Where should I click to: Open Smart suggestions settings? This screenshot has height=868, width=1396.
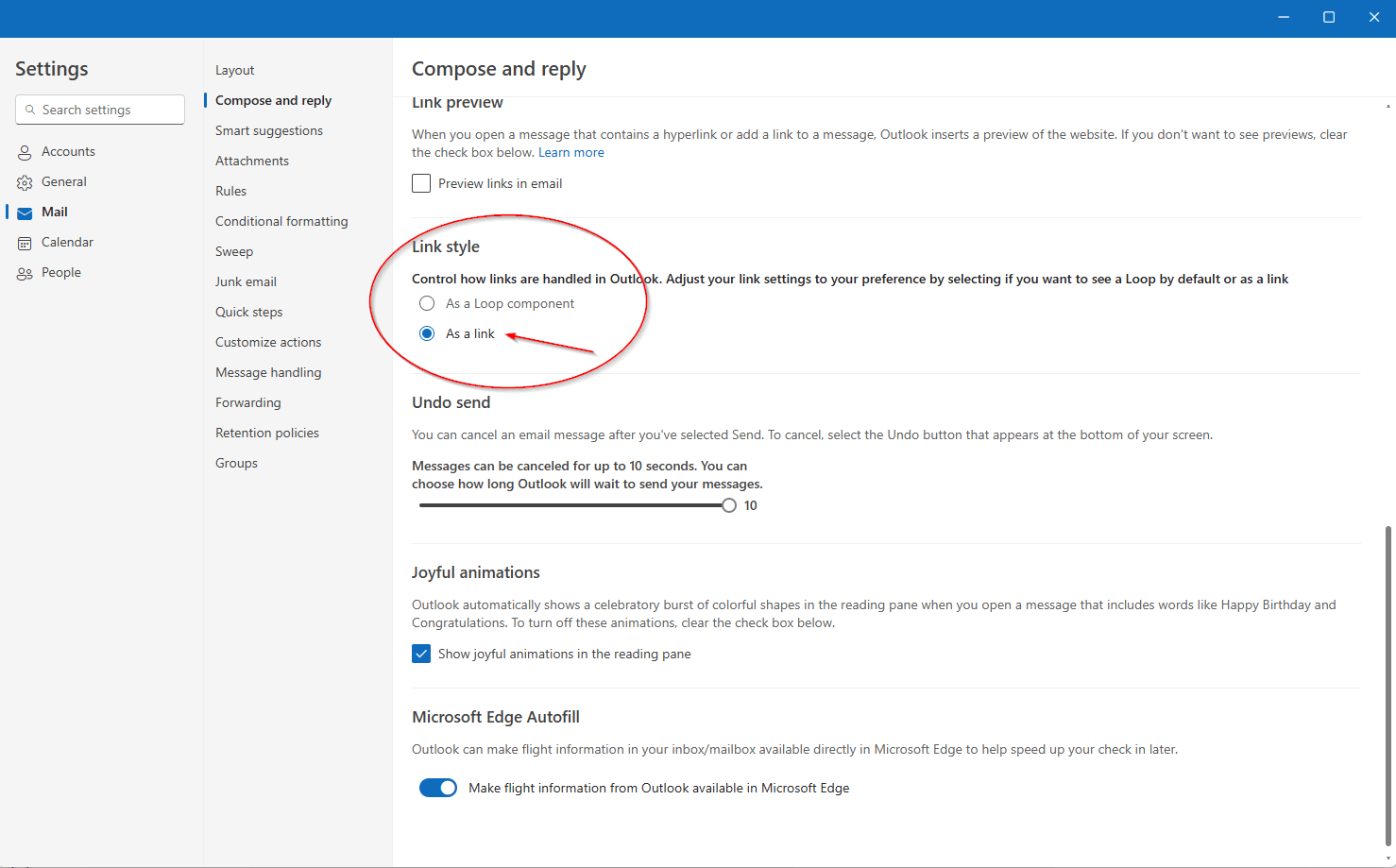[269, 130]
